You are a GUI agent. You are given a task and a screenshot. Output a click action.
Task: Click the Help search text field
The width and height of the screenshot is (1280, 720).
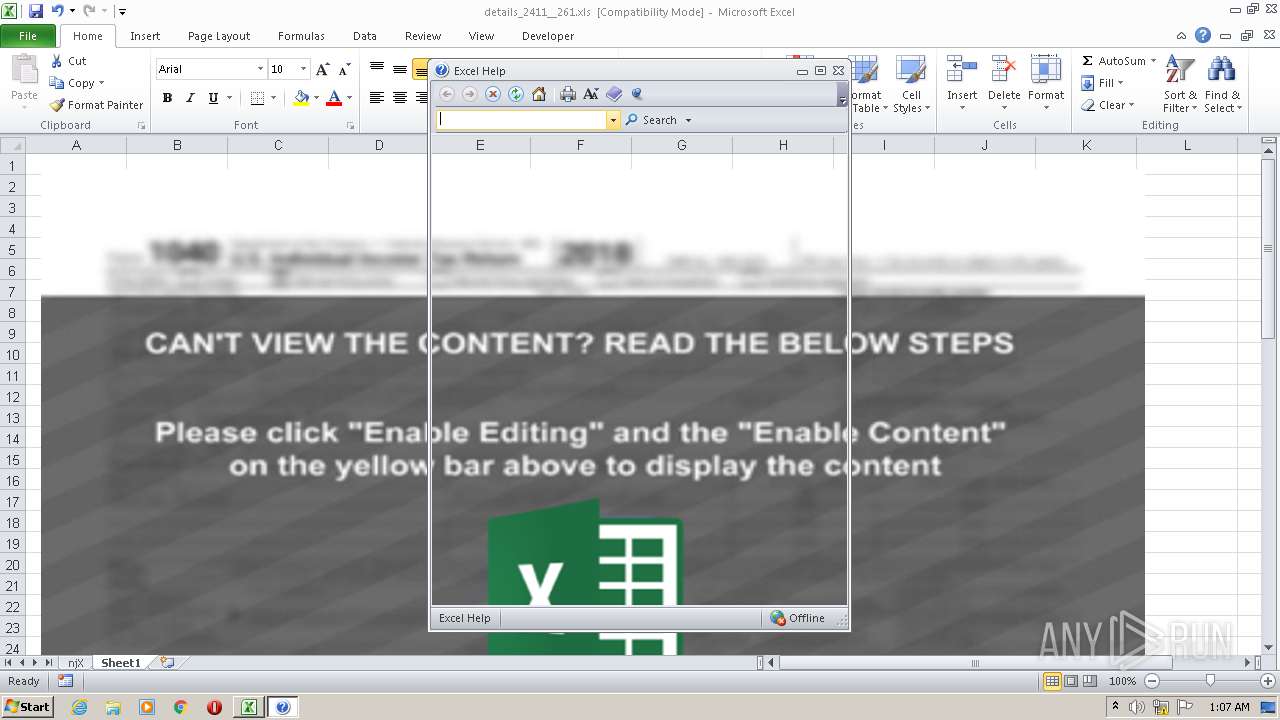point(522,120)
